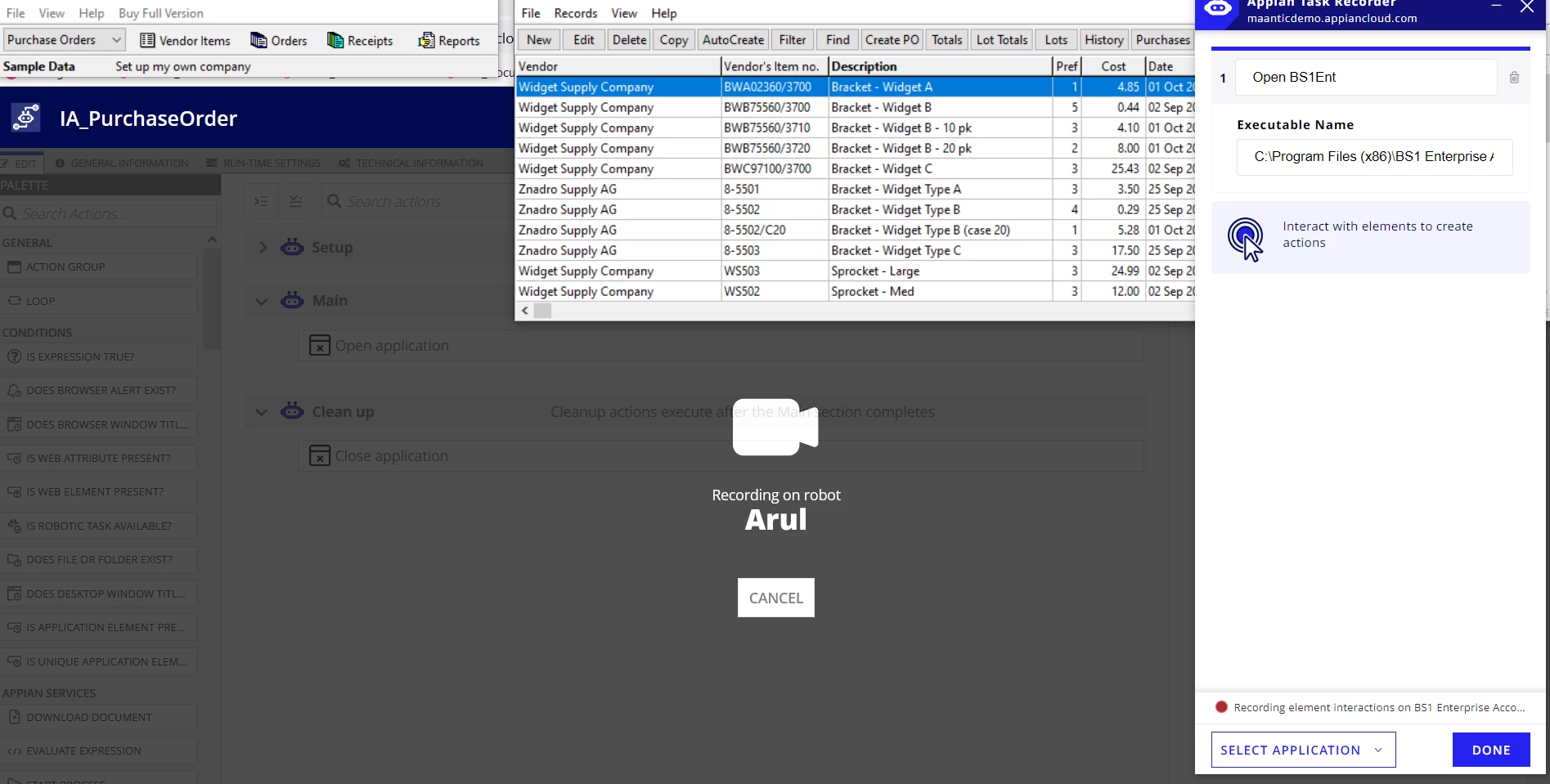Select the Sample Data tab
Viewport: 1550px width, 784px height.
click(x=38, y=66)
